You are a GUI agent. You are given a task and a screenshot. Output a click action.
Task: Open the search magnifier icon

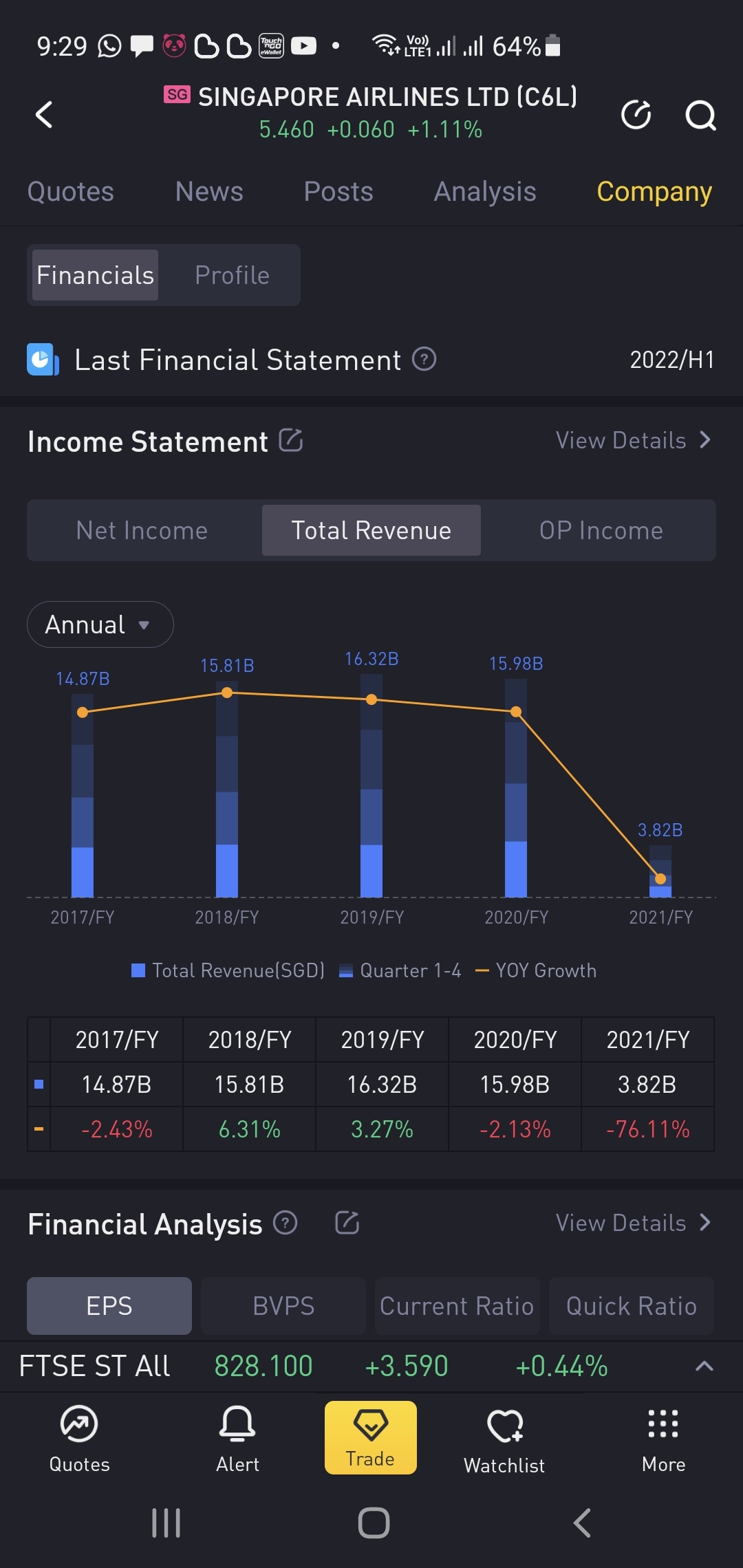[x=700, y=115]
